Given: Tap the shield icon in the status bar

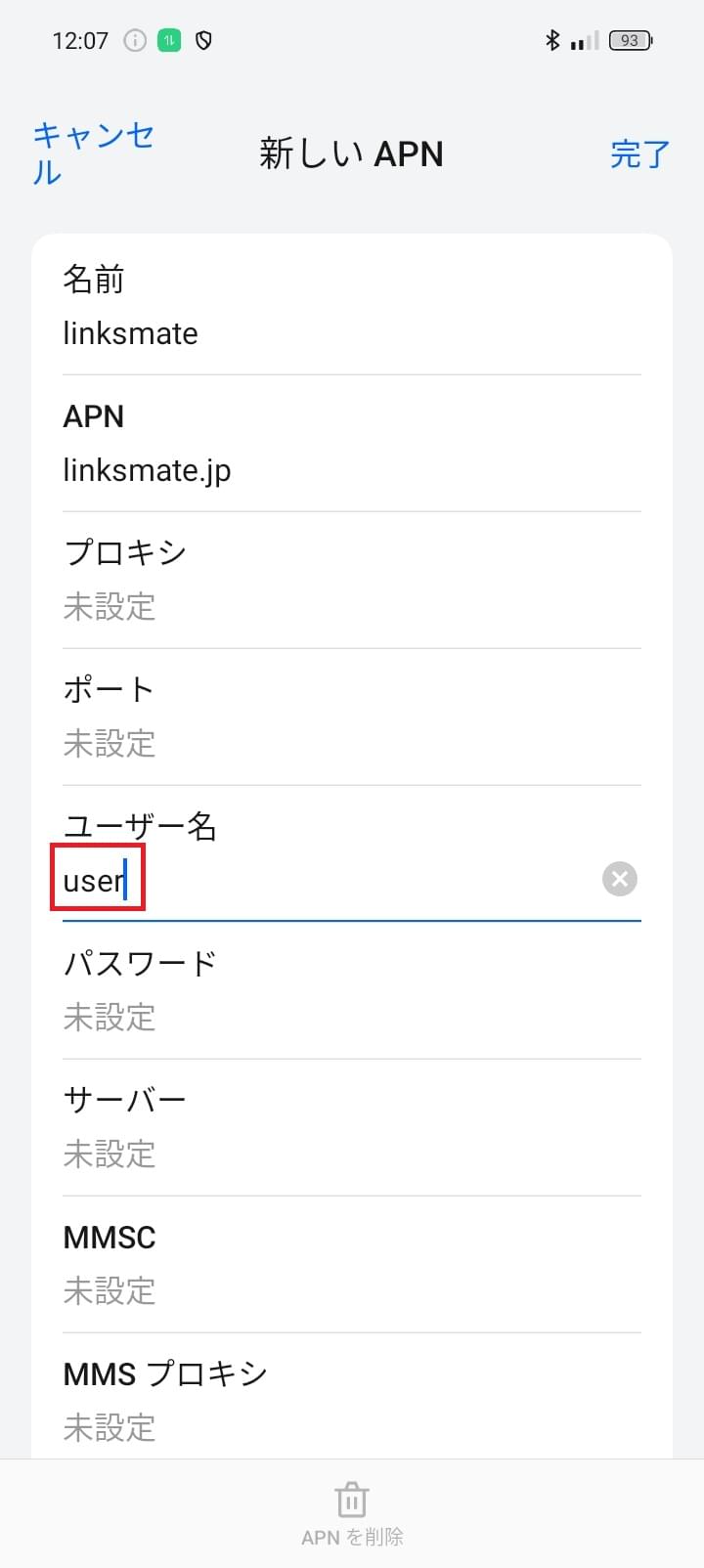Looking at the screenshot, I should coord(201,40).
